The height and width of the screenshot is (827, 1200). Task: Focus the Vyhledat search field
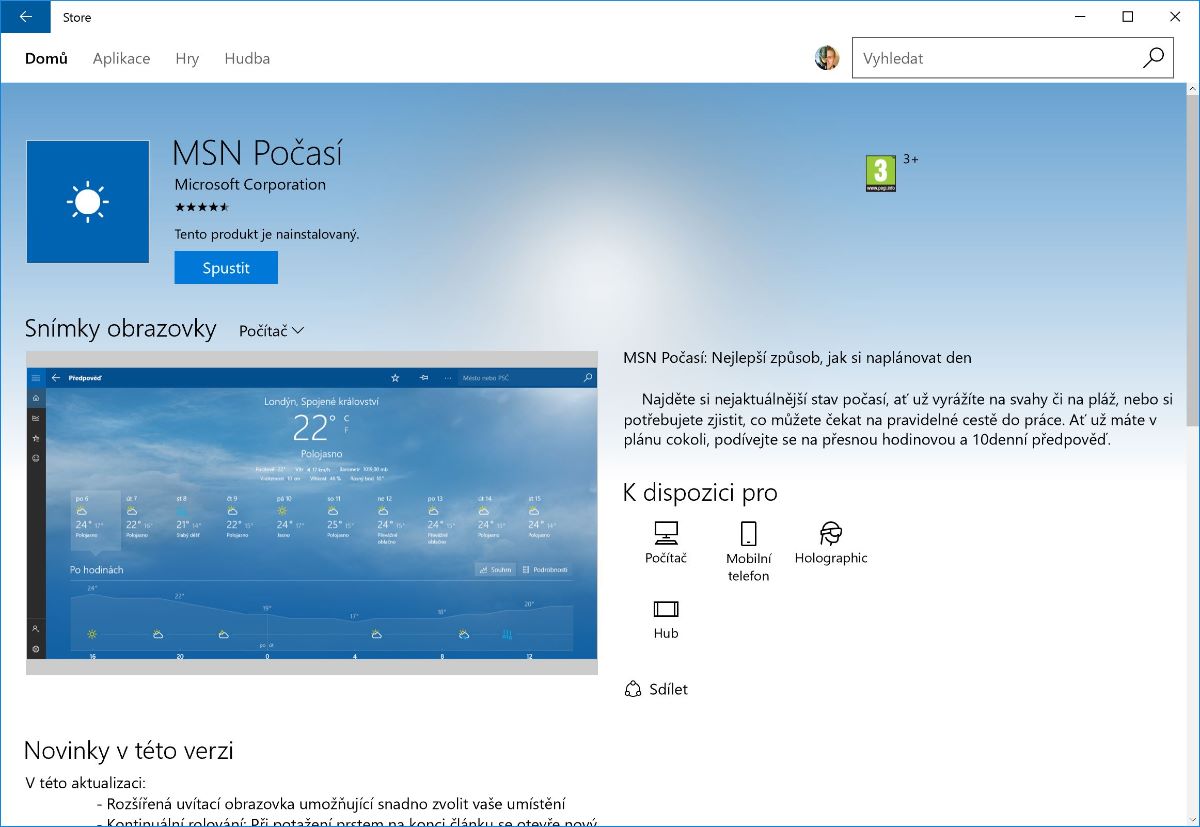click(995, 58)
